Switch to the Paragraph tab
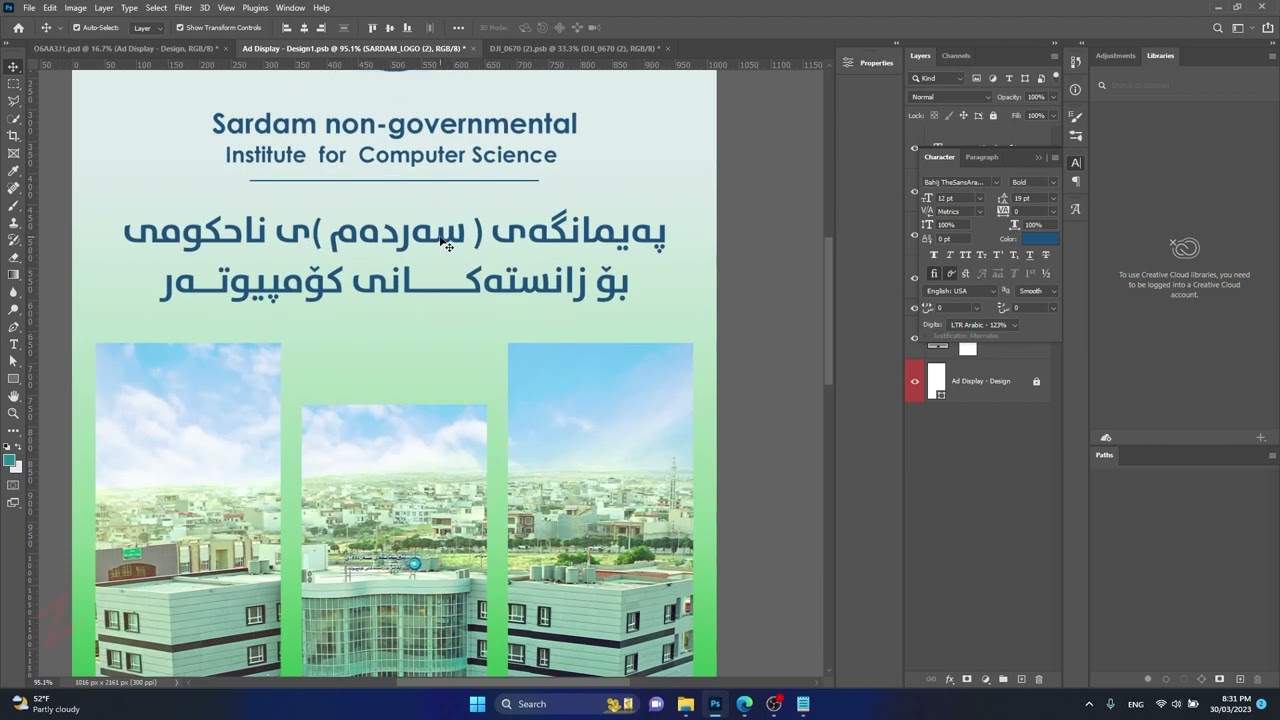 [x=982, y=157]
